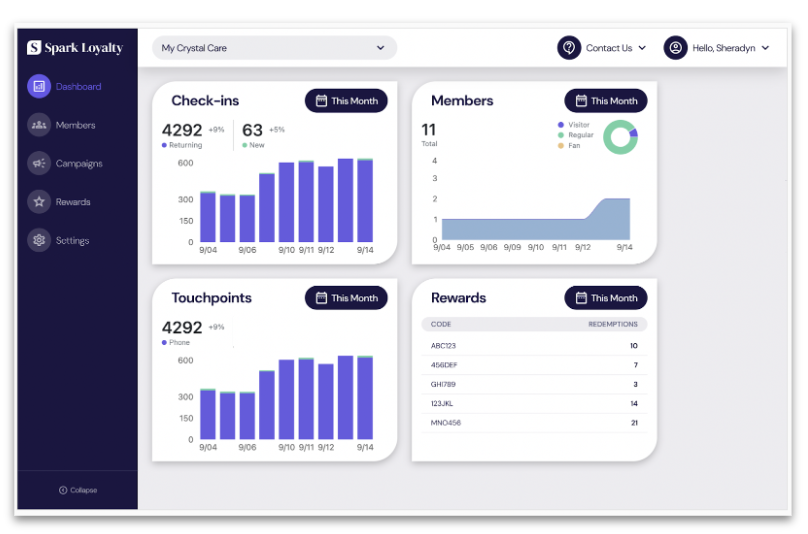The width and height of the screenshot is (808, 534).
Task: Click the Regular legend color dot
Action: tap(561, 135)
